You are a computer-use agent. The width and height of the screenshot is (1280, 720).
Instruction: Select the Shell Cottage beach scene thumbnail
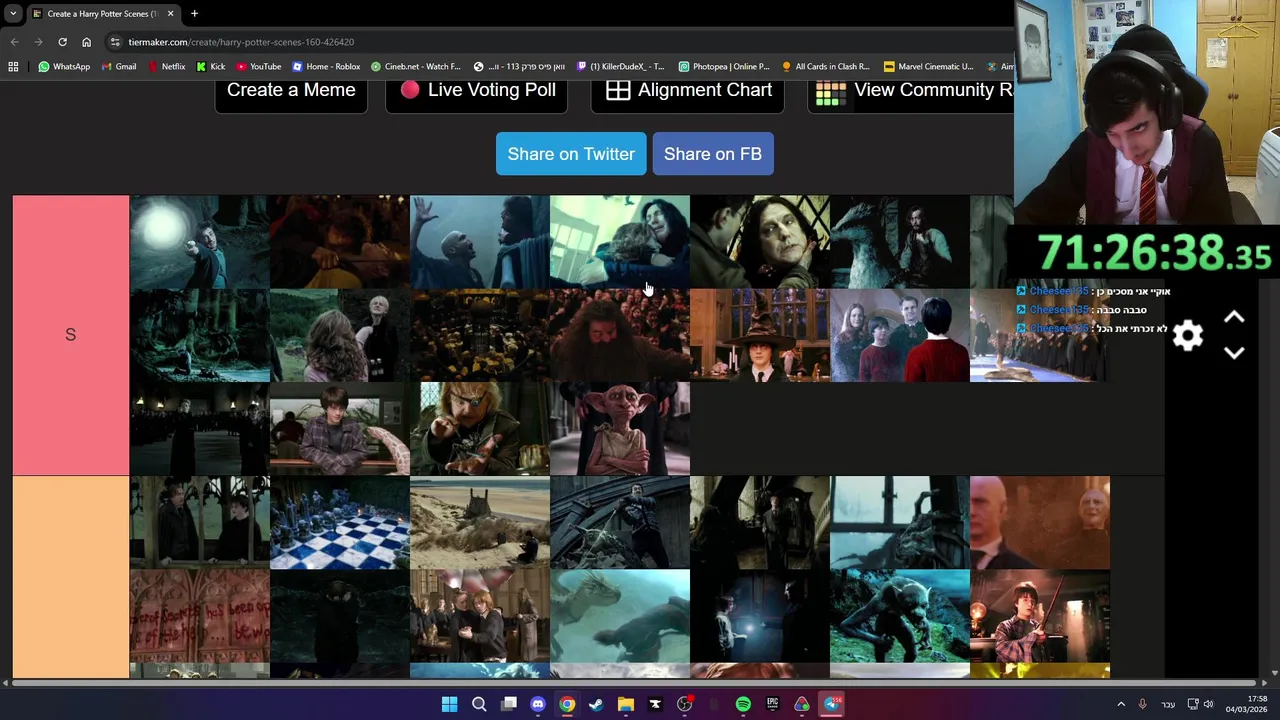480,523
